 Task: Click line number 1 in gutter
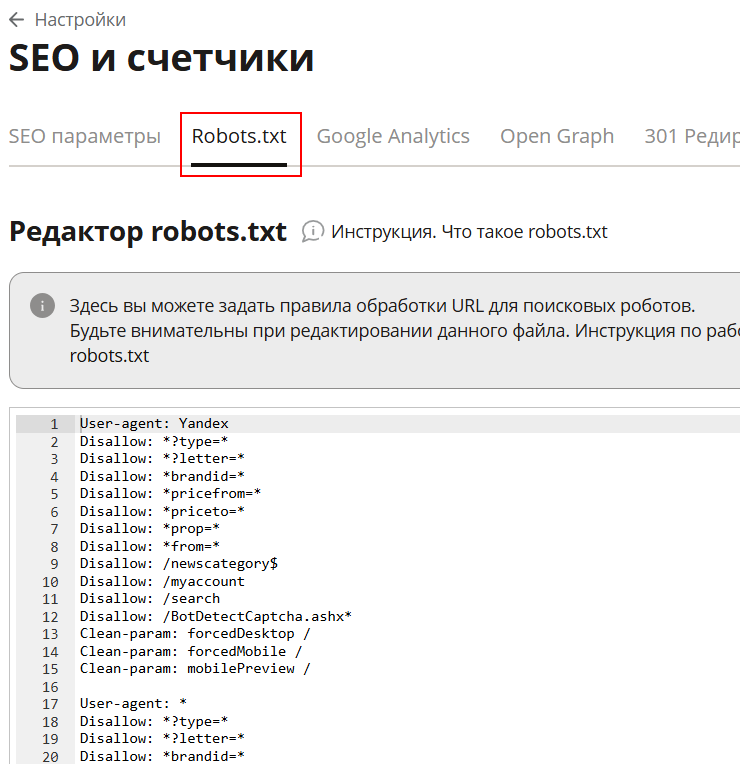54,424
